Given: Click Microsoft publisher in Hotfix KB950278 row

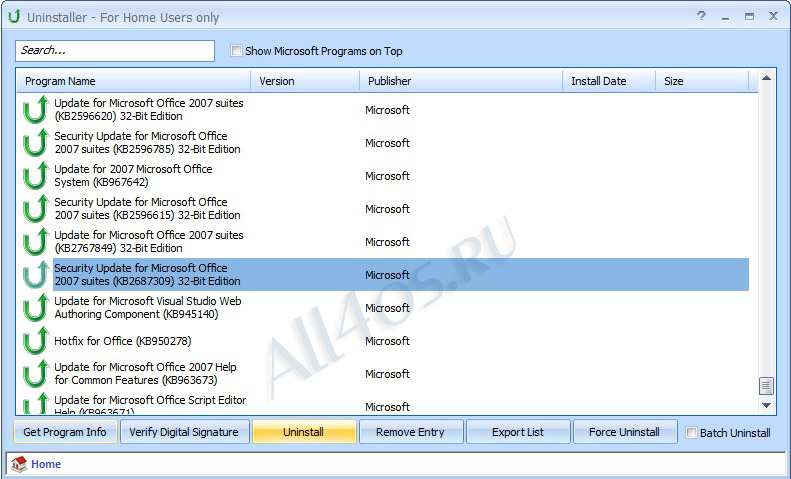Looking at the screenshot, I should pyautogui.click(x=387, y=341).
